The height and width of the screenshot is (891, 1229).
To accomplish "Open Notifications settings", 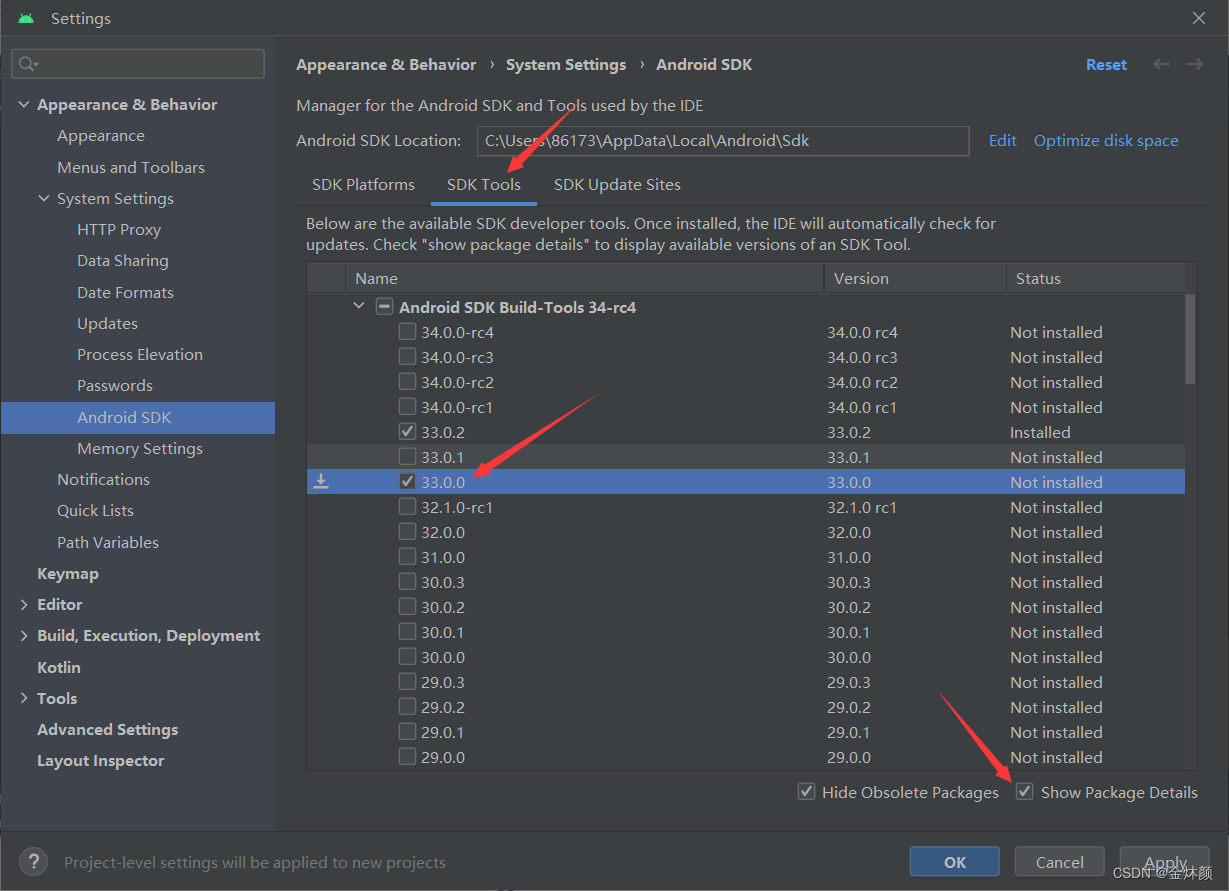I will coord(103,479).
